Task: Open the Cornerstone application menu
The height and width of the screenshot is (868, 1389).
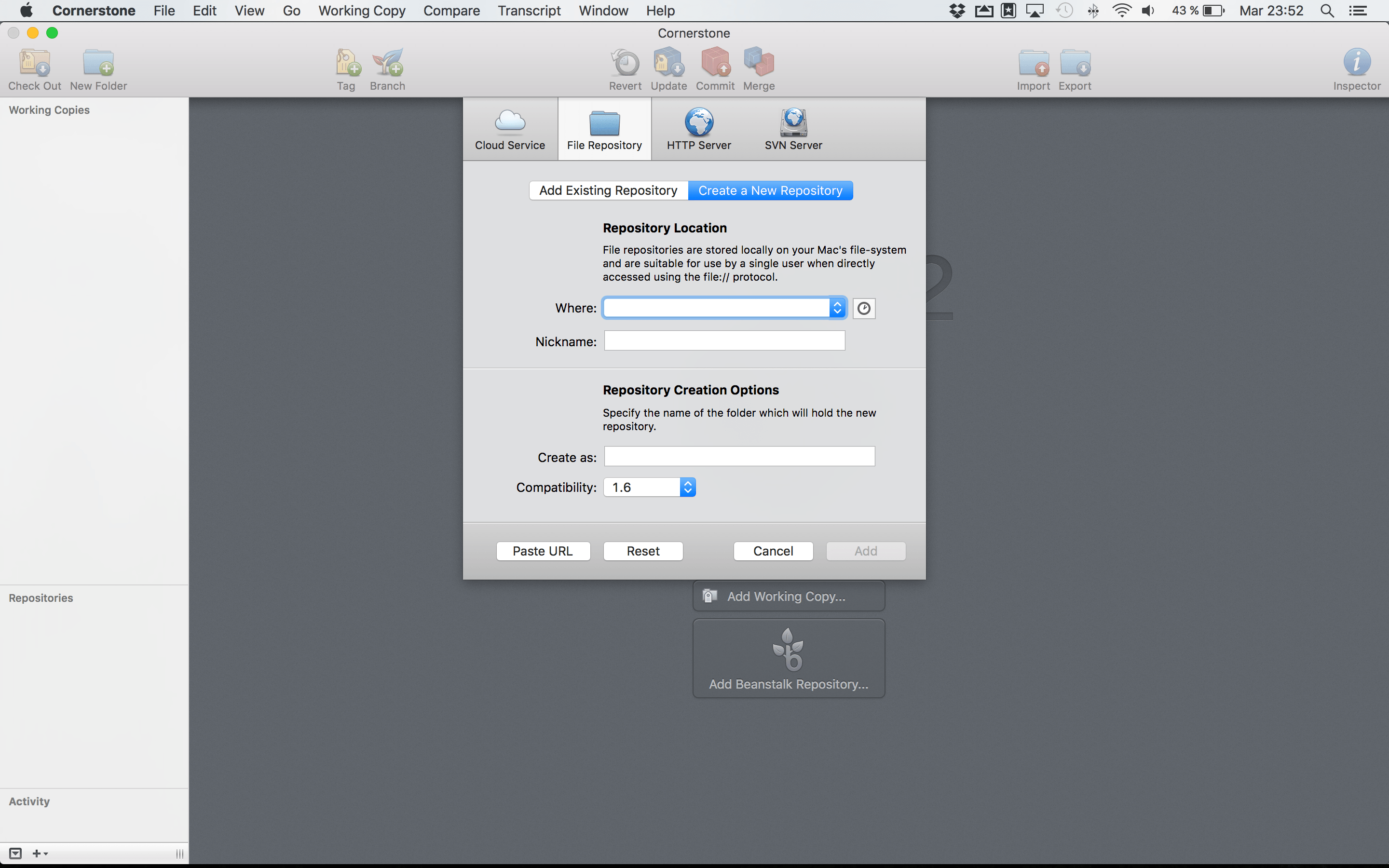Action: pyautogui.click(x=94, y=10)
